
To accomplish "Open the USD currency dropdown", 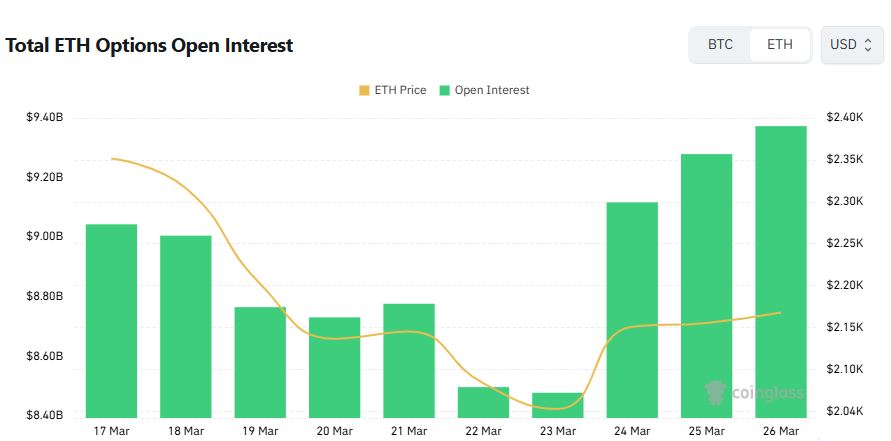I will click(852, 45).
